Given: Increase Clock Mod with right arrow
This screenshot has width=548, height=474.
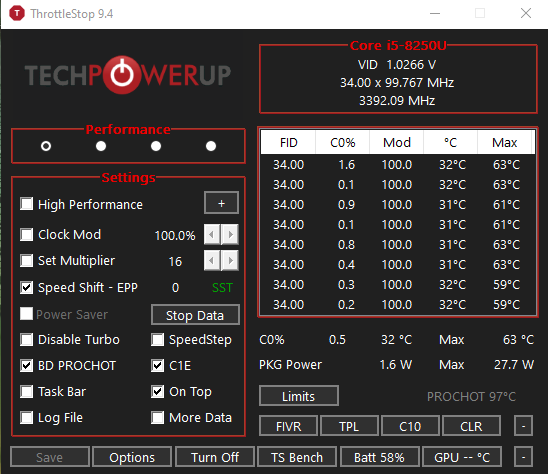Looking at the screenshot, I should 230,234.
